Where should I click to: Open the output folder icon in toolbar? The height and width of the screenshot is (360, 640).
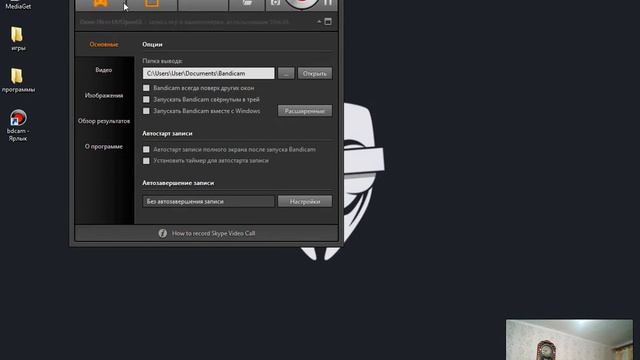[247, 3]
